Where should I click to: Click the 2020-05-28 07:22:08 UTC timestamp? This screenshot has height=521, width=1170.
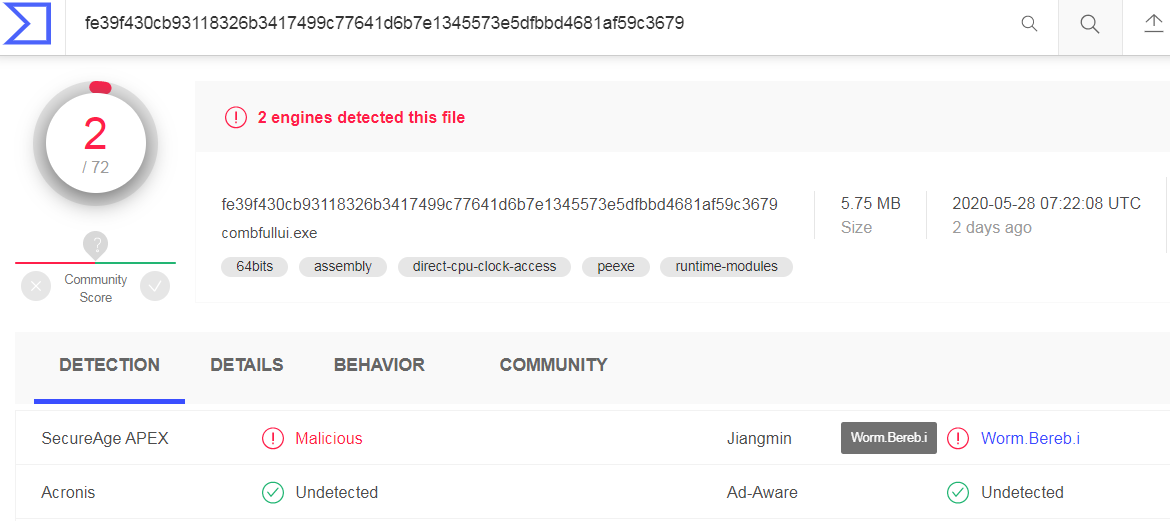pyautogui.click(x=1046, y=204)
